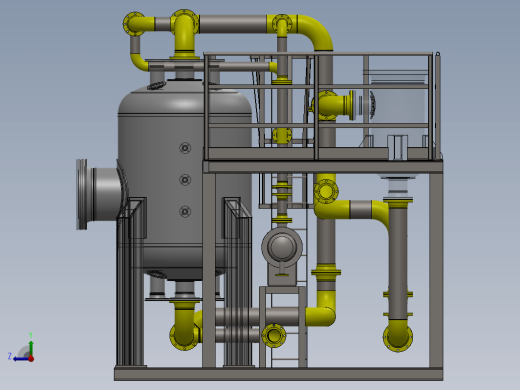Click the red origin ball of orientation triad
The image size is (520, 390).
(31, 359)
